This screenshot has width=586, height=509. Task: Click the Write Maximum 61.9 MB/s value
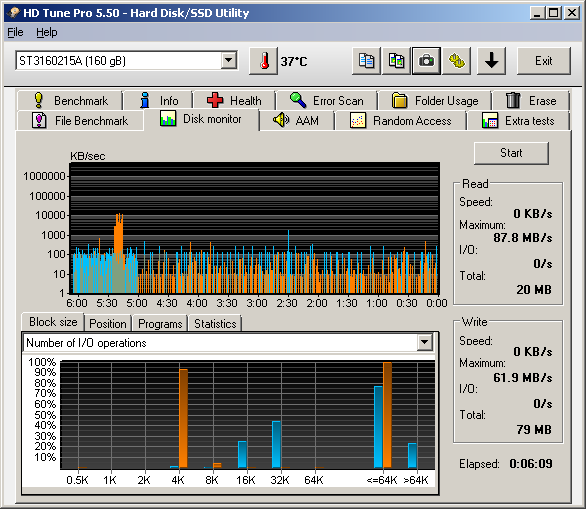click(x=522, y=377)
